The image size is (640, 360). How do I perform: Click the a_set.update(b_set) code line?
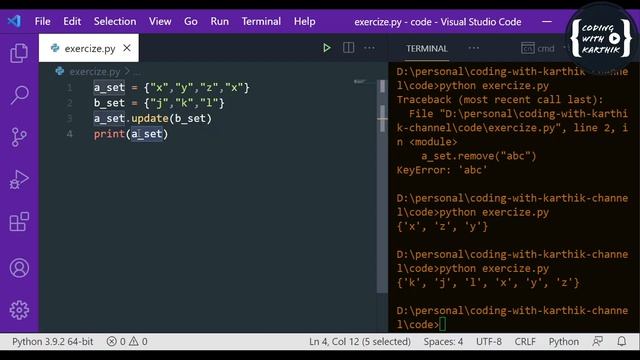coord(153,118)
